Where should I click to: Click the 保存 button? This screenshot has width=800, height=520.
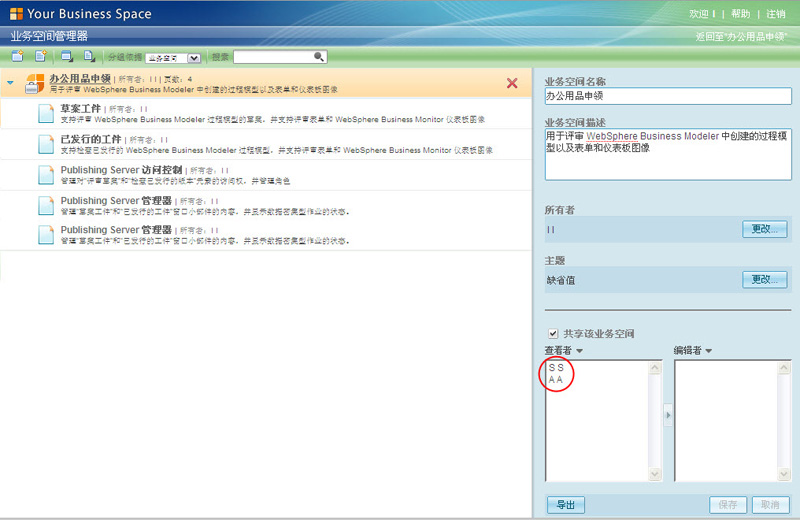pyautogui.click(x=728, y=505)
